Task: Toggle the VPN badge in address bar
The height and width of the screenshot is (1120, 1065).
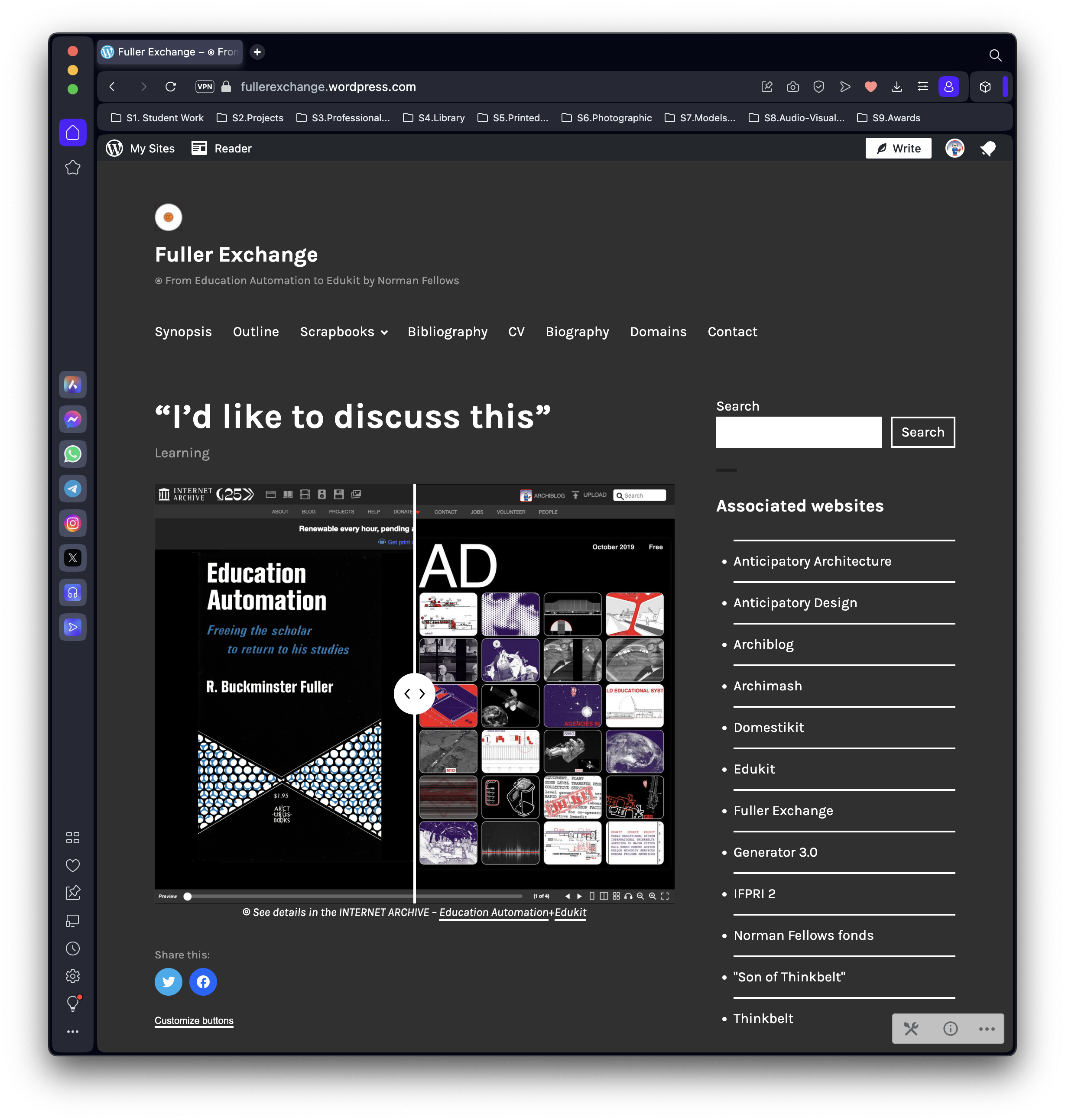Action: click(205, 87)
